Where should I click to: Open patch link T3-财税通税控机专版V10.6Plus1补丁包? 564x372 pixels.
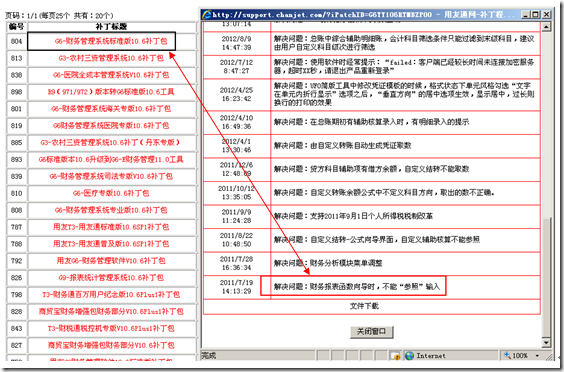(111, 328)
